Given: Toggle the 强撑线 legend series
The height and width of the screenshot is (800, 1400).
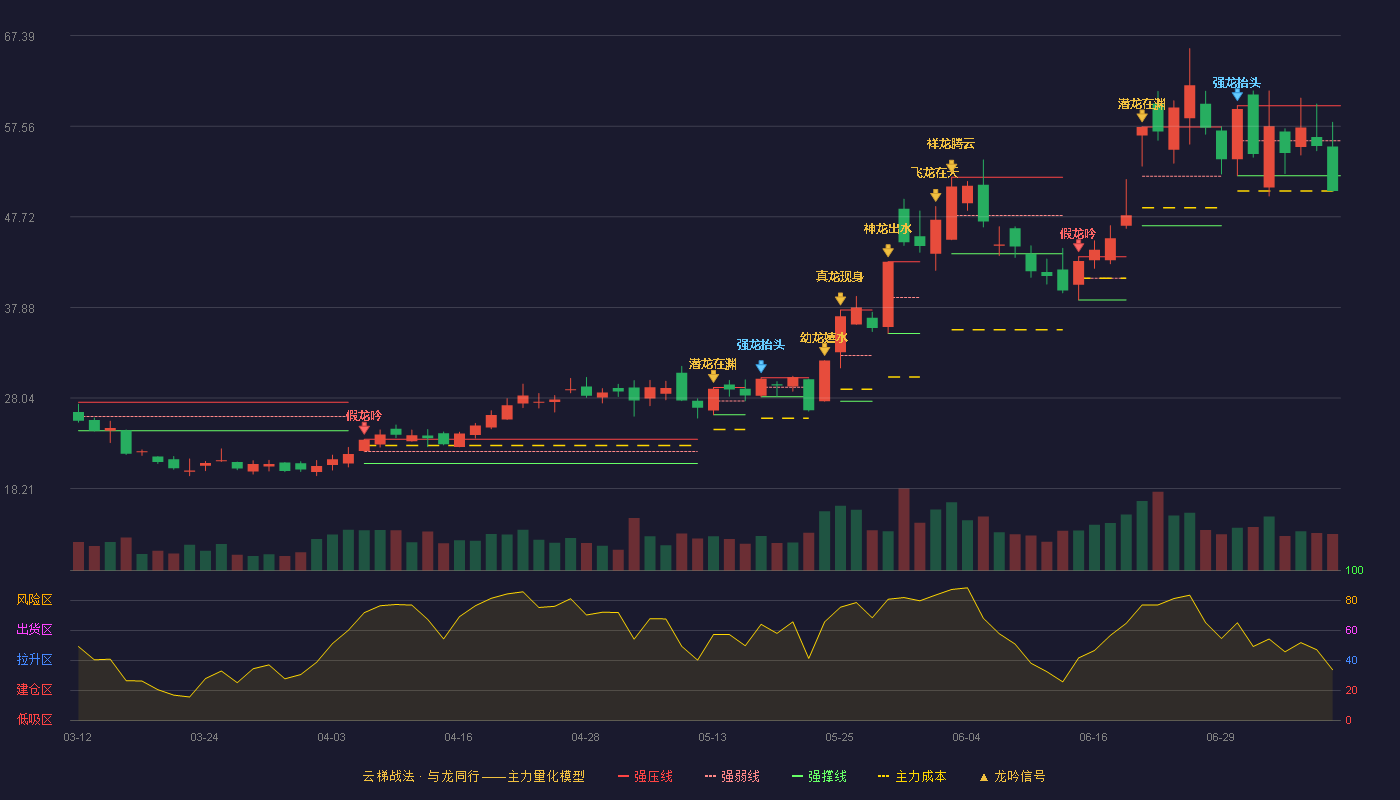Looking at the screenshot, I should [x=819, y=776].
